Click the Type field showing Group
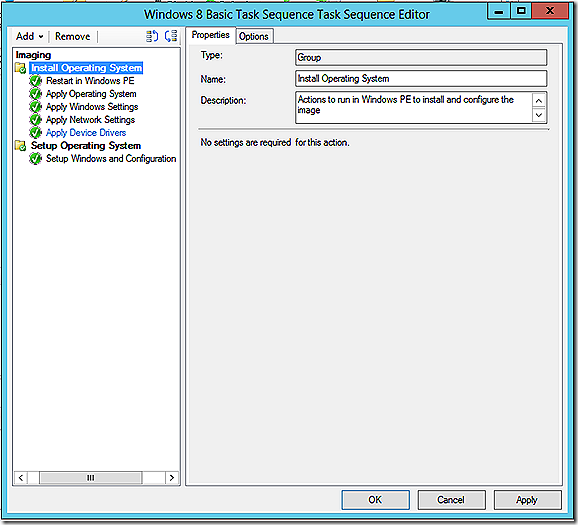This screenshot has width=578, height=525. pyautogui.click(x=421, y=58)
